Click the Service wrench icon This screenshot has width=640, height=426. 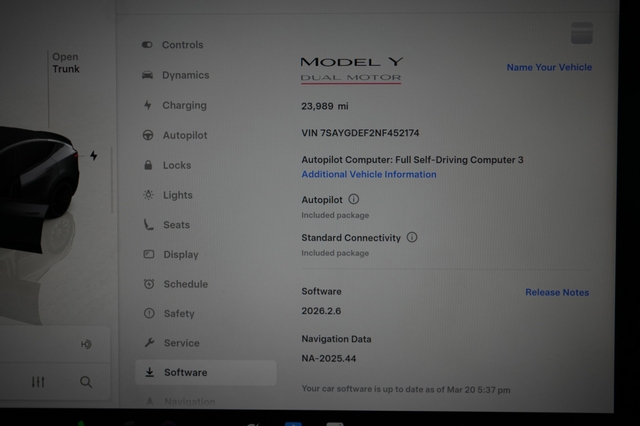coord(149,343)
